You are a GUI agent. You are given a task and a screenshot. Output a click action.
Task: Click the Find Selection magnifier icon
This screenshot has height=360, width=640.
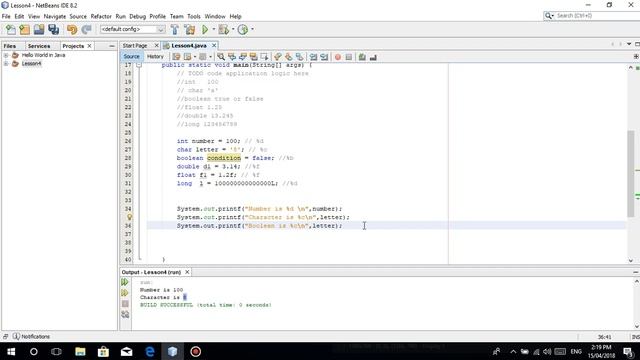click(221, 57)
